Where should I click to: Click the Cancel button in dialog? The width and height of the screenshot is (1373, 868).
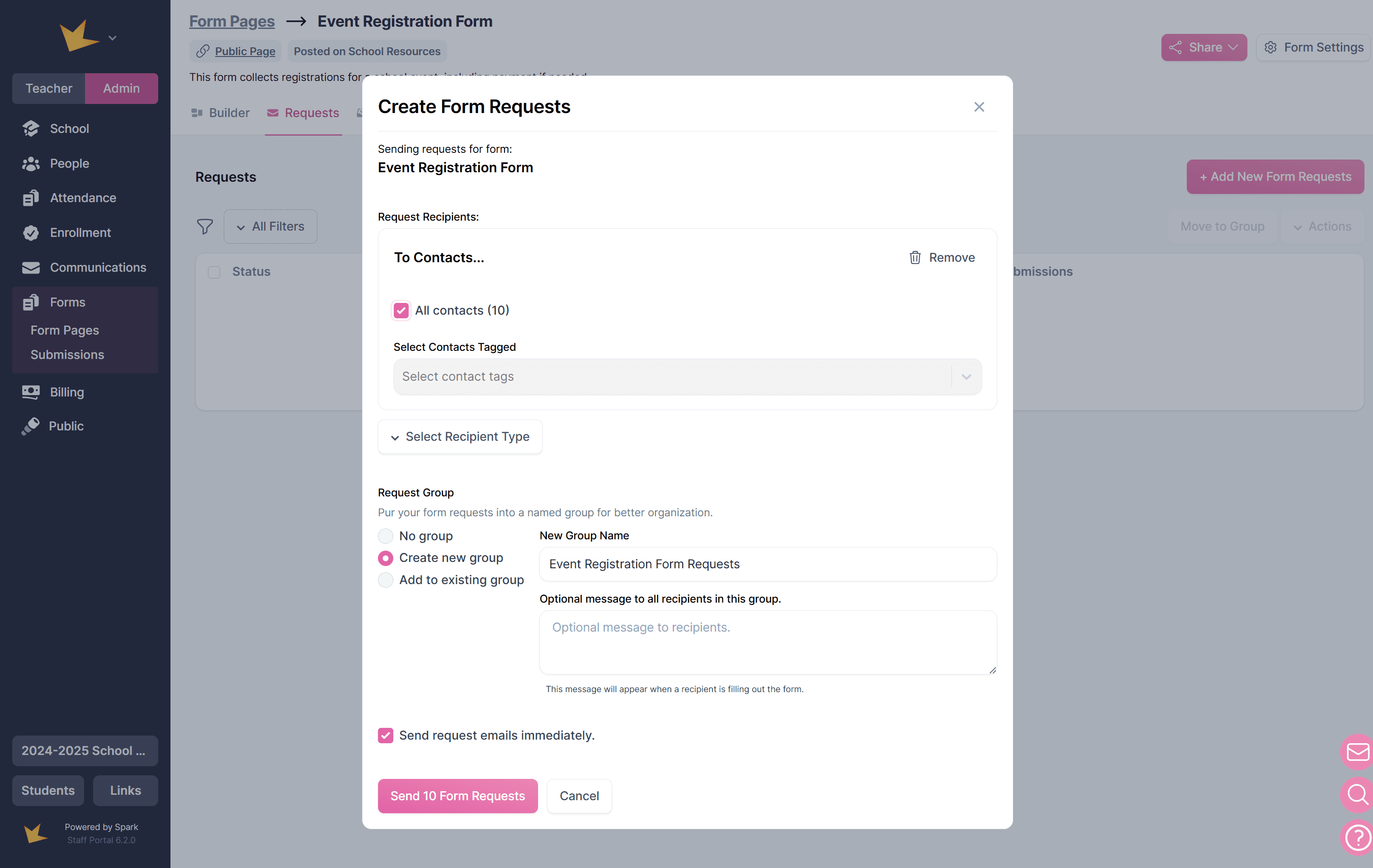coord(579,796)
